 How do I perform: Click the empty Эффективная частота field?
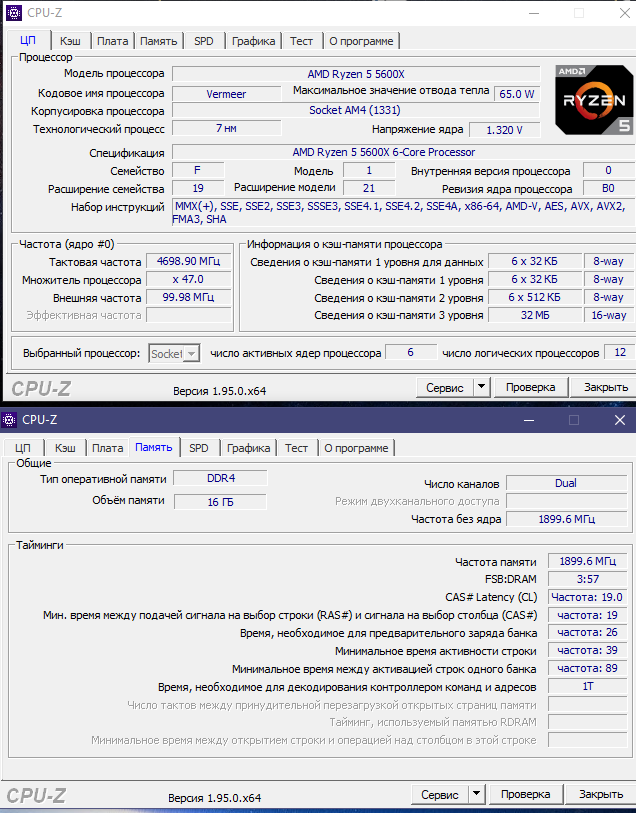click(189, 315)
